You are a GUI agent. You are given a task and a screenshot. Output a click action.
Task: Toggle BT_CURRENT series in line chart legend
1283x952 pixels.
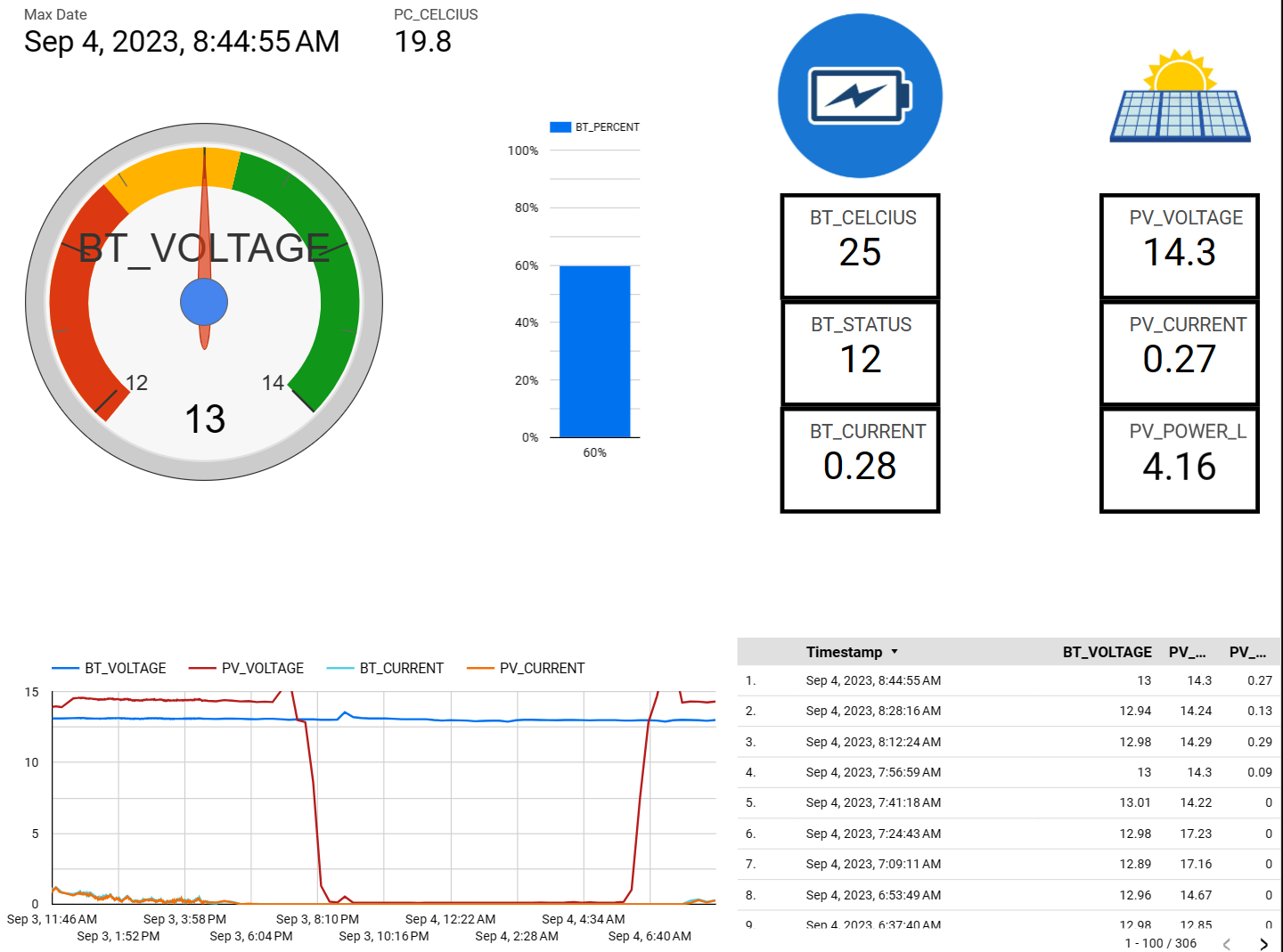[x=385, y=668]
